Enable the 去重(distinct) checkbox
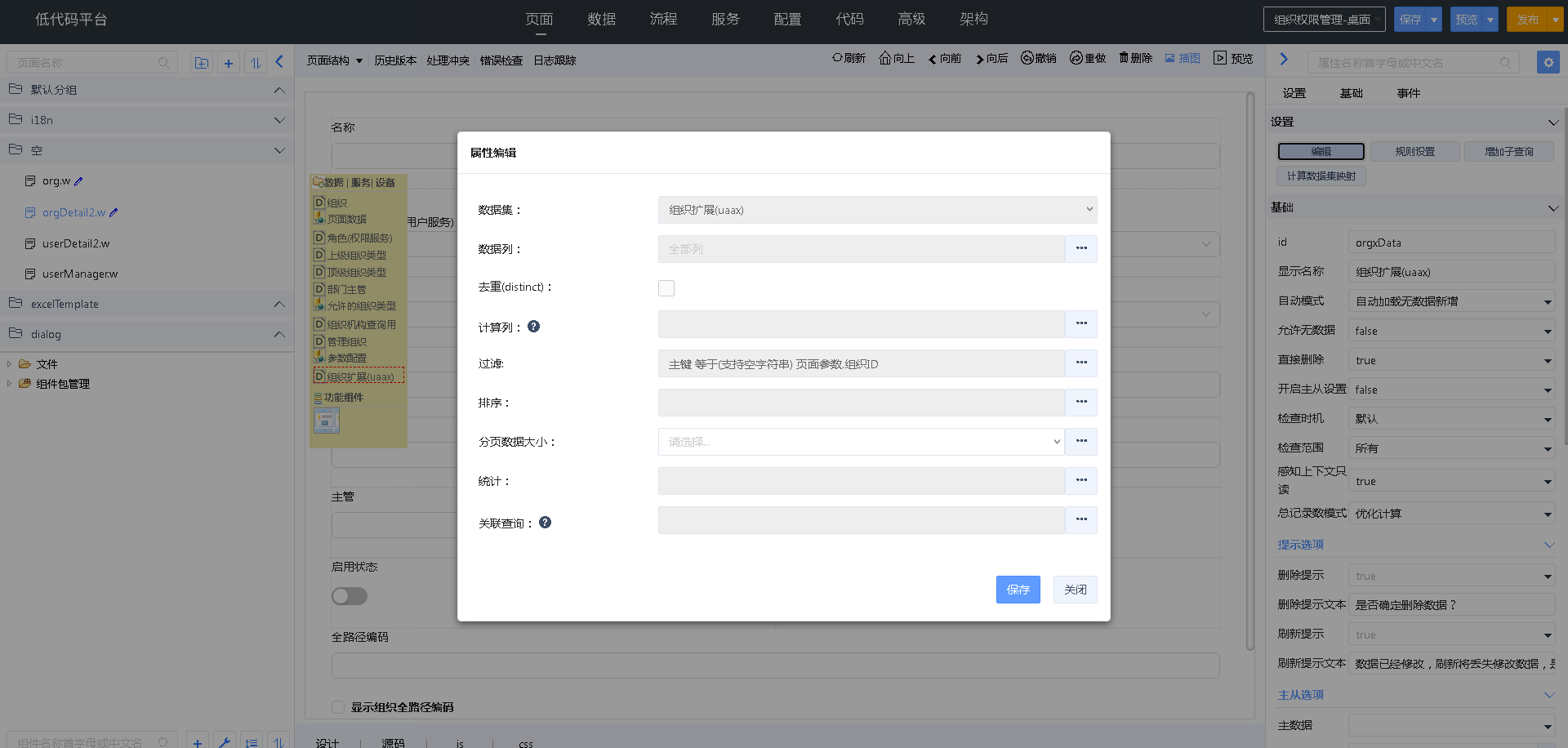1568x748 pixels. click(x=666, y=287)
